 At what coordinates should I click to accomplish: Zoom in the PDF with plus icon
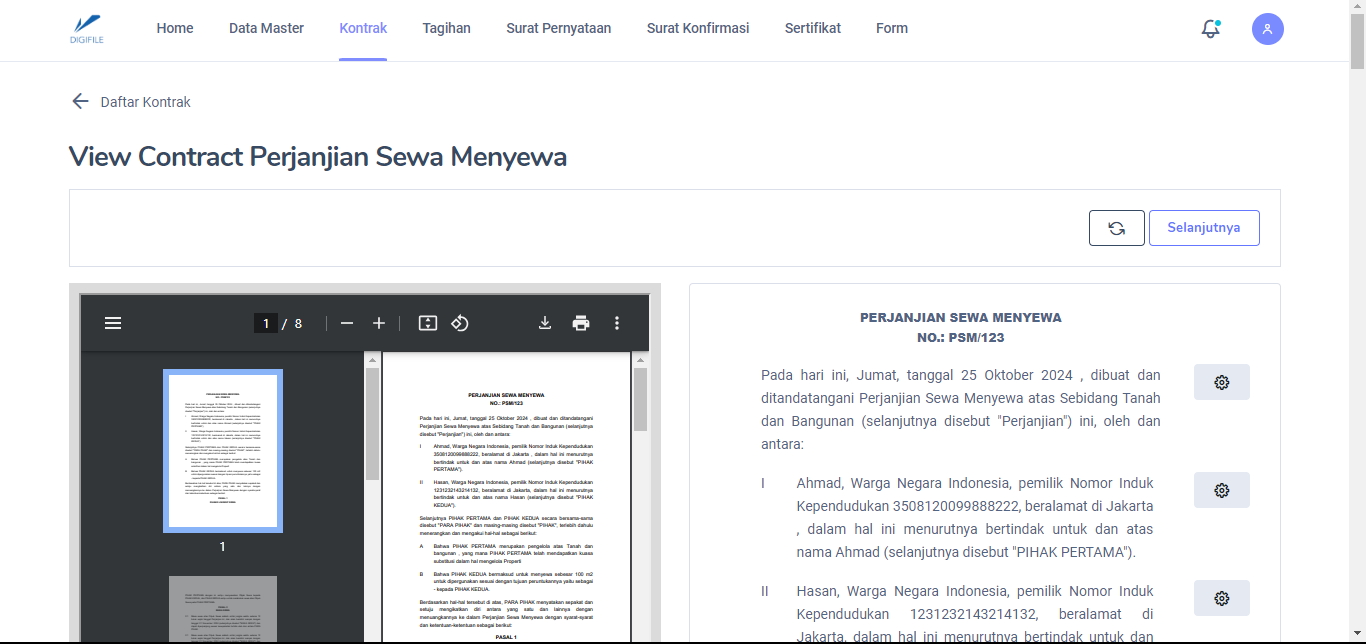(379, 323)
